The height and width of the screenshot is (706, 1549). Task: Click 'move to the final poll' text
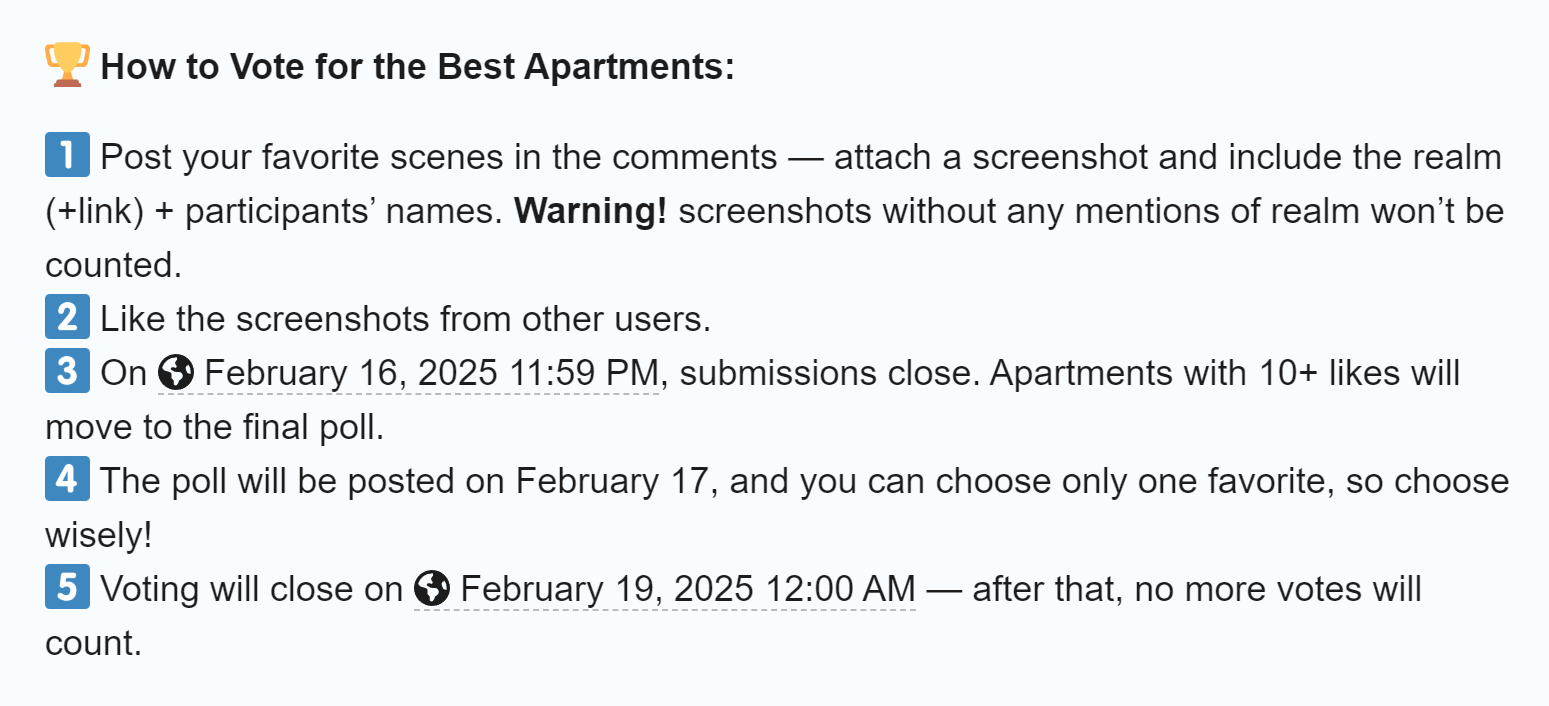214,428
